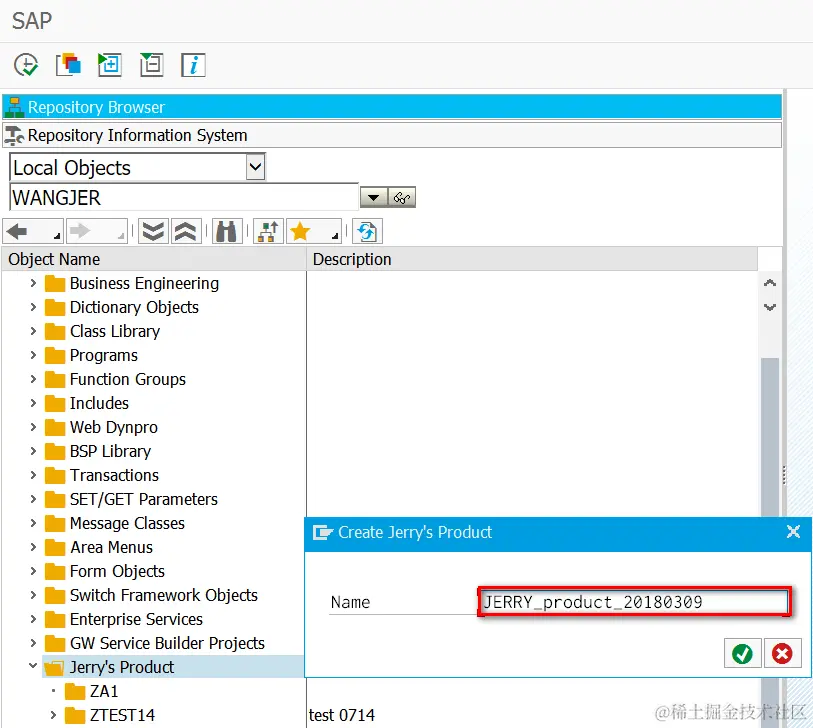Click the scroll up arrow in tree
This screenshot has width=813, height=728.
770,283
